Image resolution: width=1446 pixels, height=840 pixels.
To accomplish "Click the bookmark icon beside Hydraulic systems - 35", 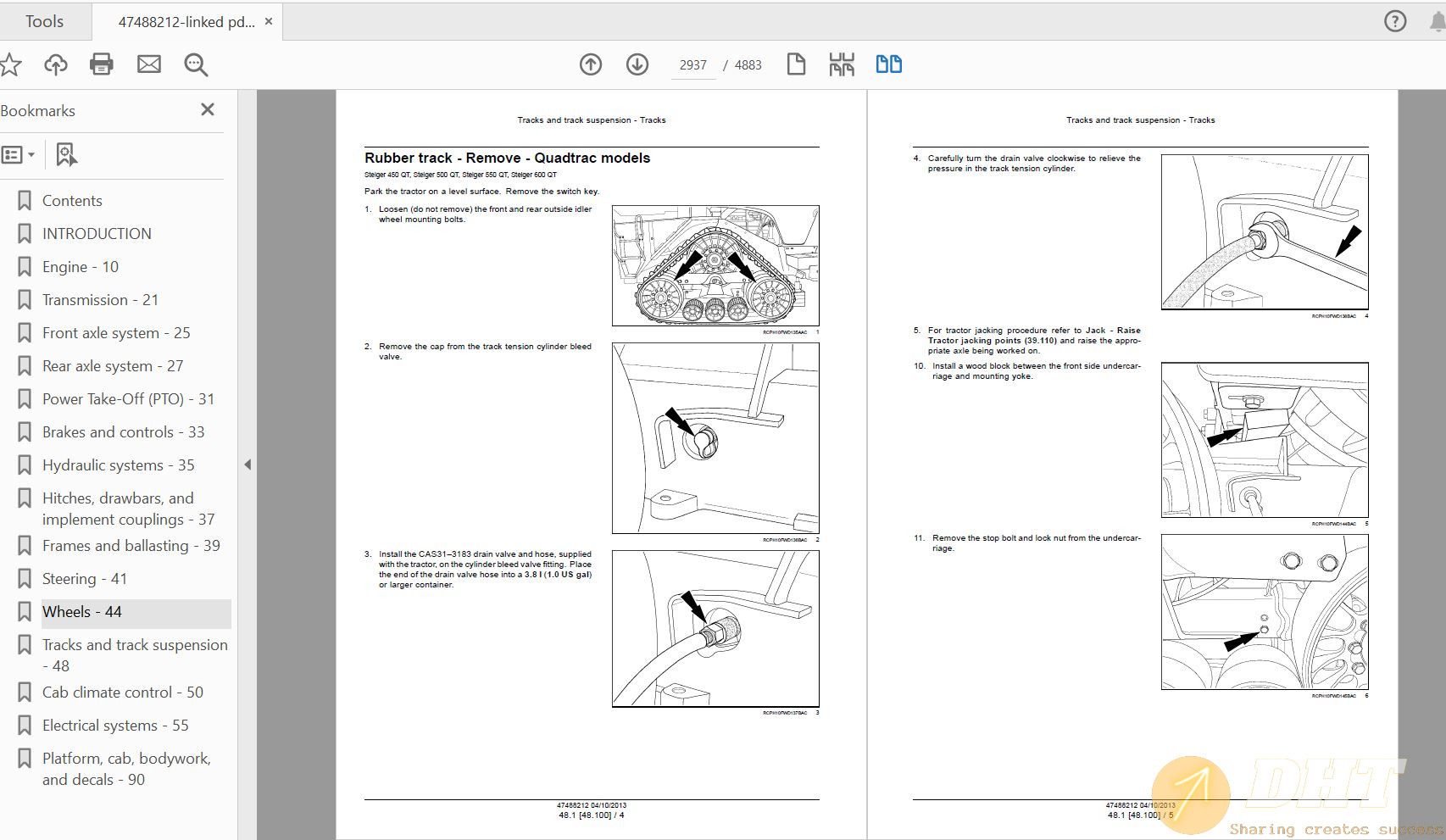I will click(25, 465).
